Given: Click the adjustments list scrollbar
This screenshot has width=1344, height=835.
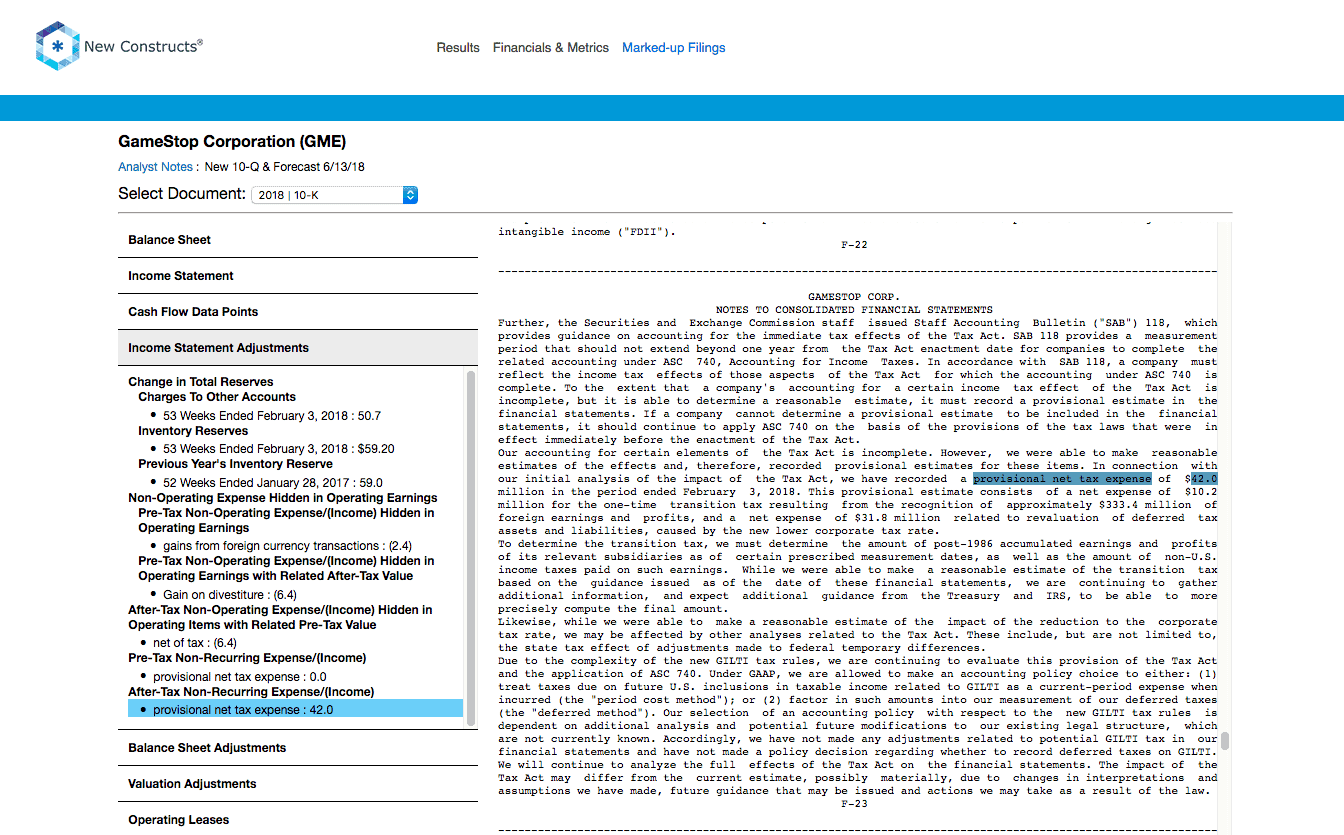Looking at the screenshot, I should pos(470,548).
